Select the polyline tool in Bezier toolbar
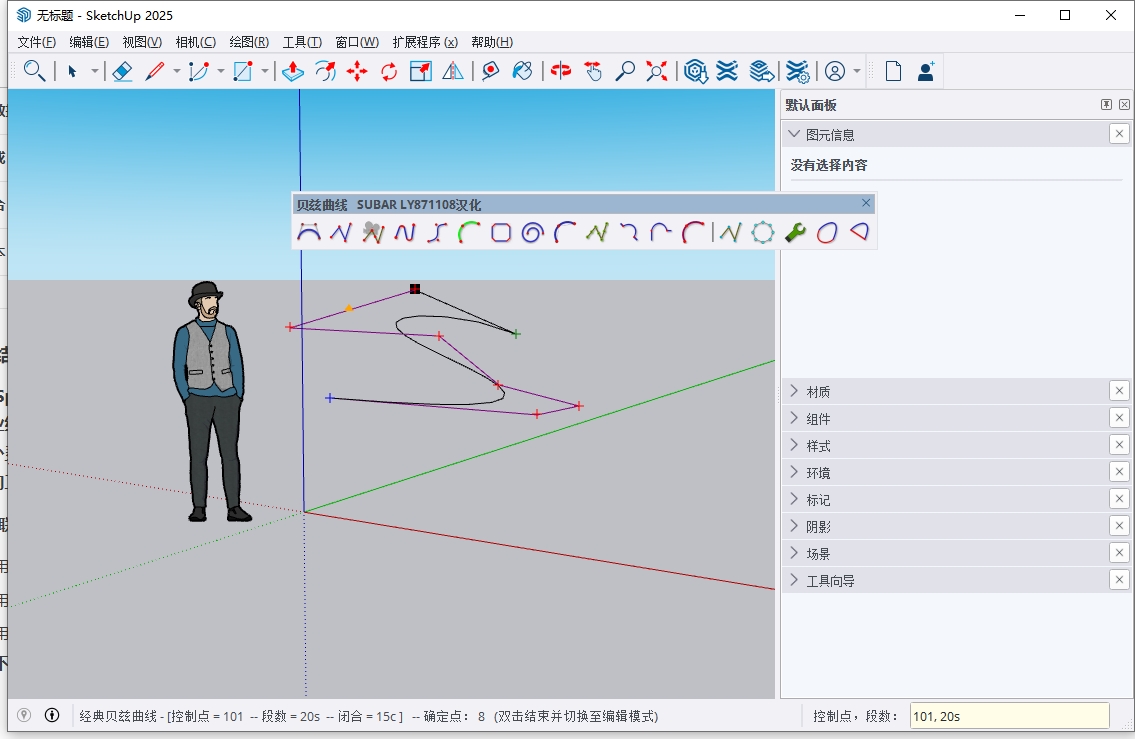This screenshot has width=1135, height=739. [341, 232]
